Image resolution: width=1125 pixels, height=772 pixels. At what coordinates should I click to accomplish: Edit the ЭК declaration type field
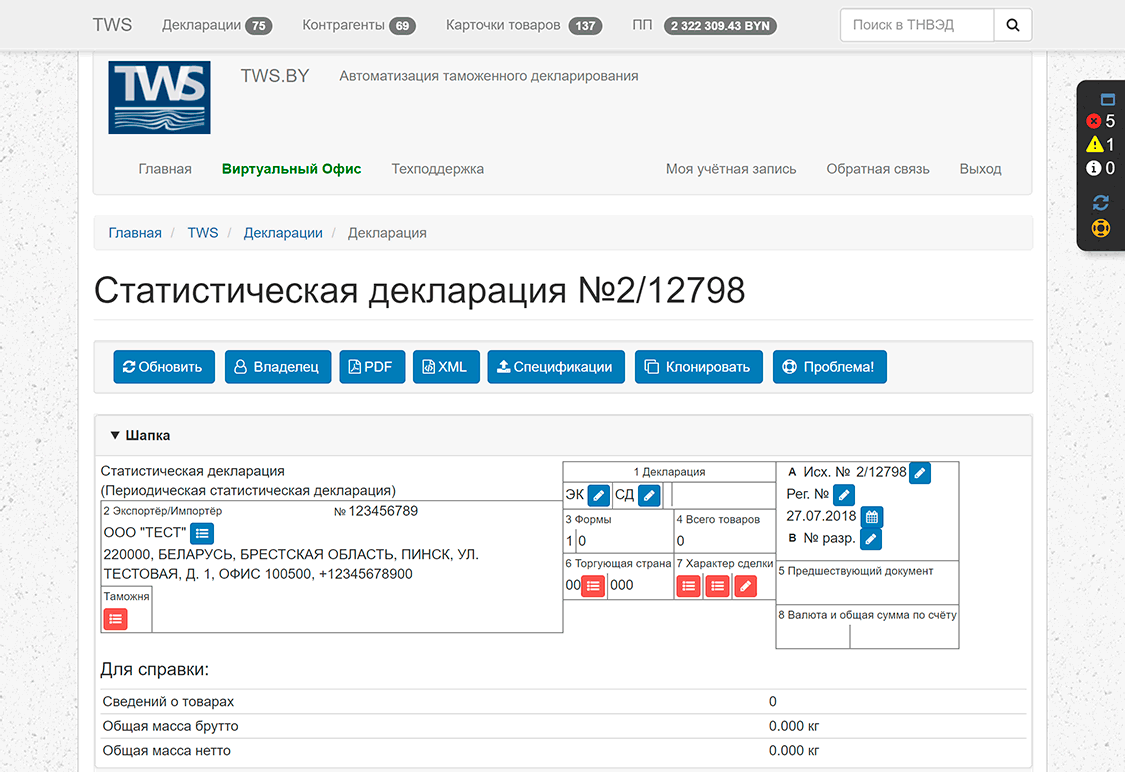(x=598, y=495)
